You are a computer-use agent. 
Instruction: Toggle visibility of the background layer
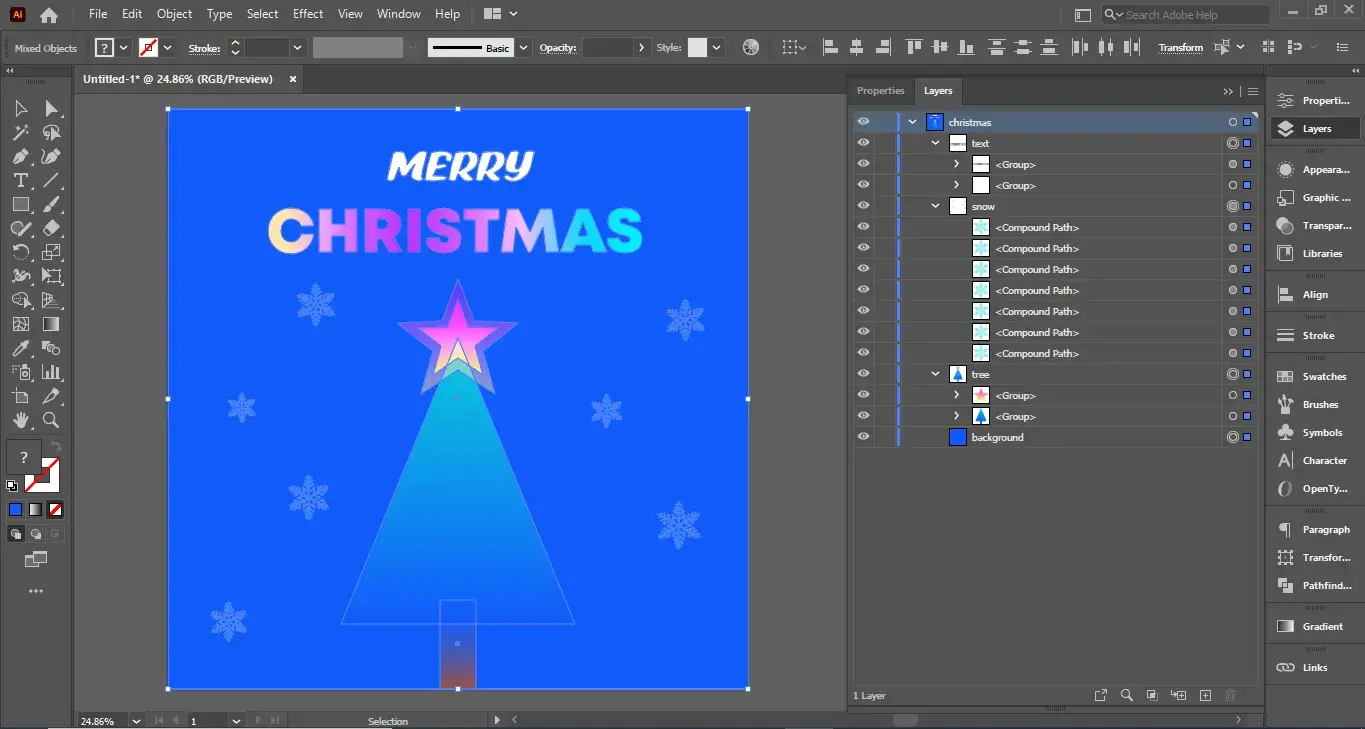pyautogui.click(x=862, y=436)
